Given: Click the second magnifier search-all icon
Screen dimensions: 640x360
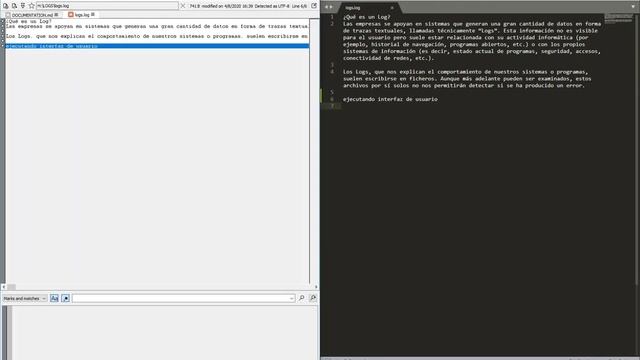Looking at the screenshot, I should (313, 298).
